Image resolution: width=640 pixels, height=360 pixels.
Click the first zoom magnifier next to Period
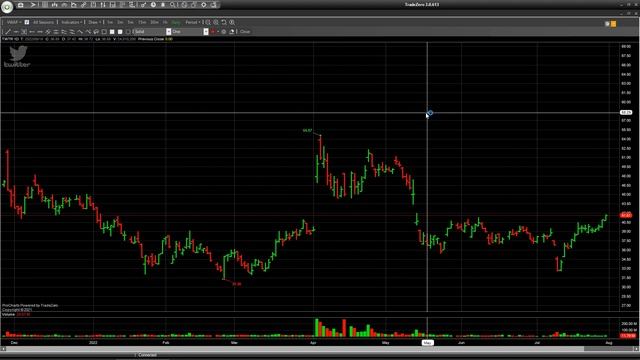coord(208,22)
